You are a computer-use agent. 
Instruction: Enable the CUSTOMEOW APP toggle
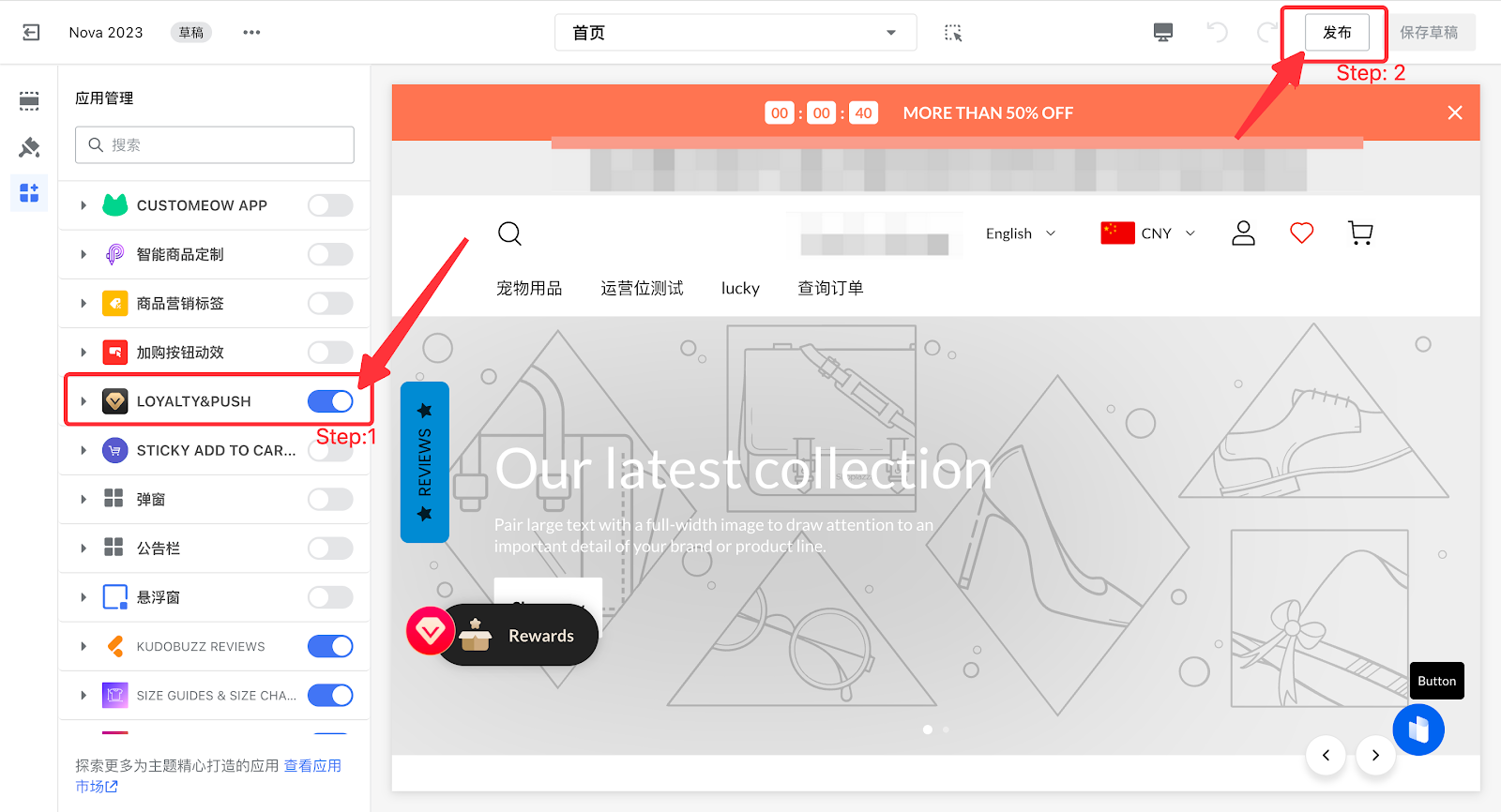click(x=330, y=205)
